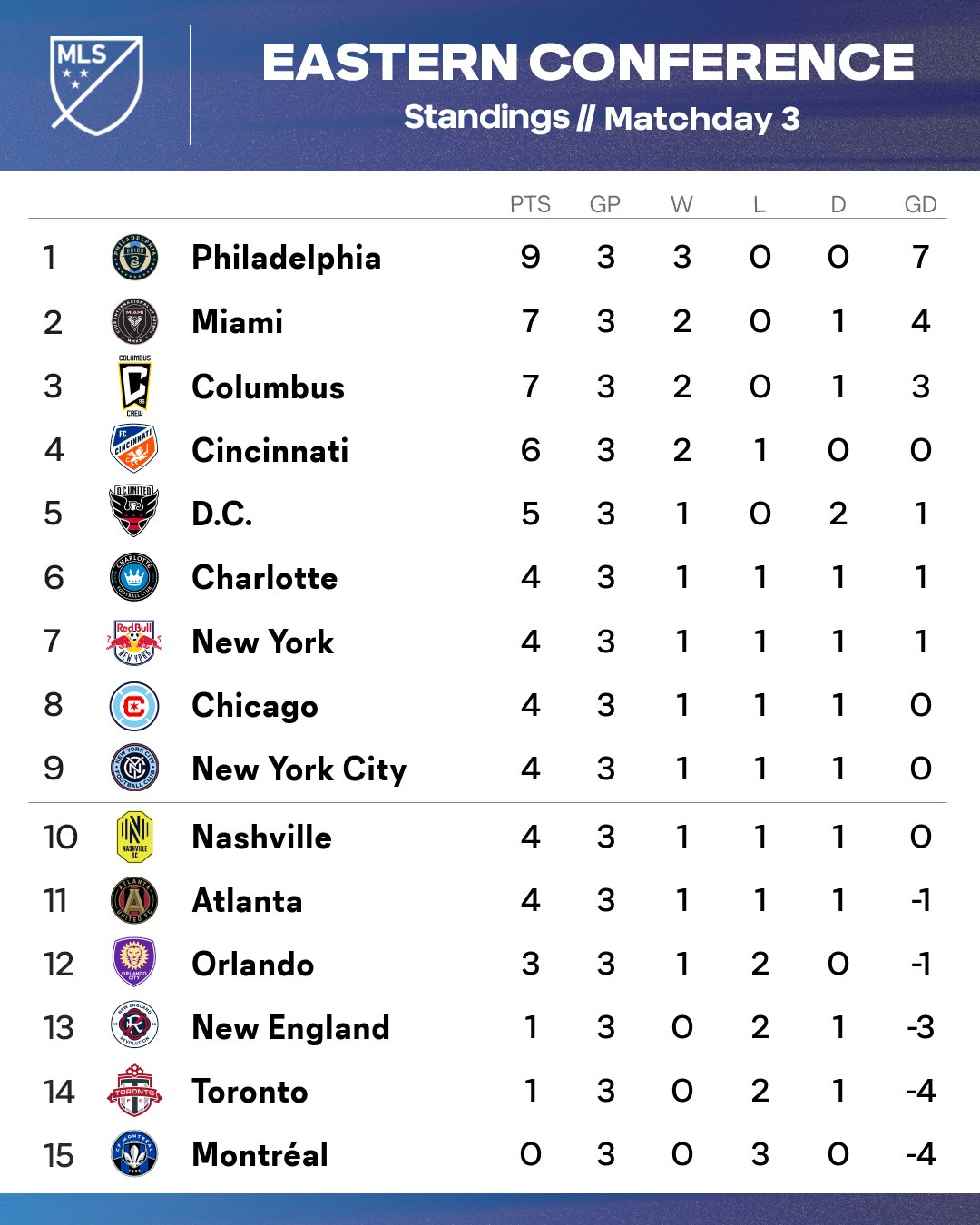Click the D.C. United eagle logo

click(x=134, y=512)
